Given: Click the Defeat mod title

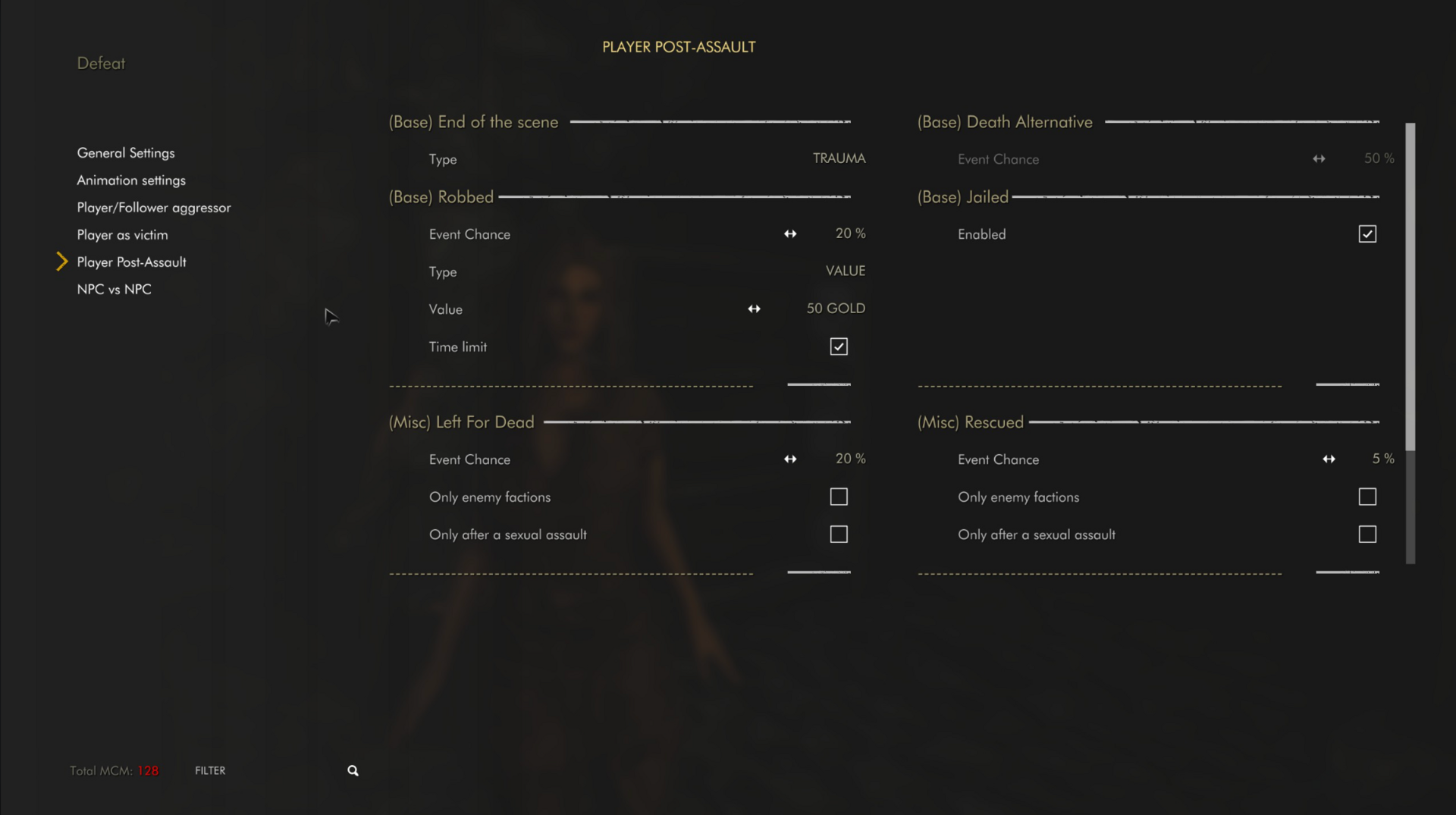Looking at the screenshot, I should click(101, 63).
